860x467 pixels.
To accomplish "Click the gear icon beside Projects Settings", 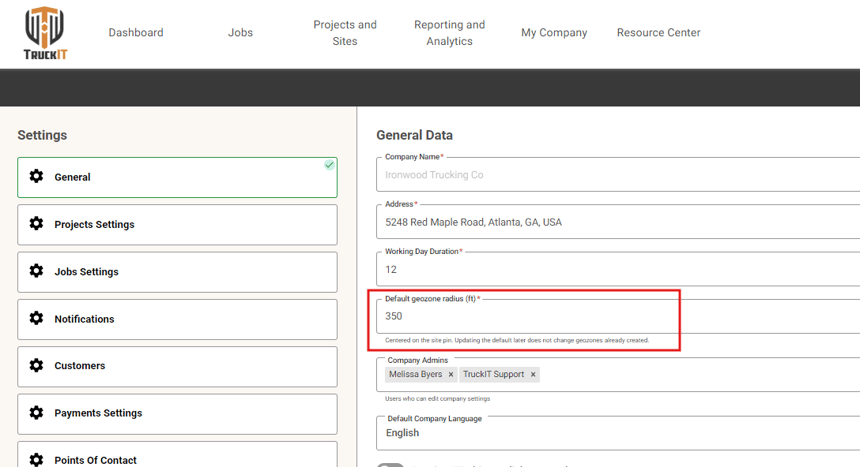I will (36, 223).
